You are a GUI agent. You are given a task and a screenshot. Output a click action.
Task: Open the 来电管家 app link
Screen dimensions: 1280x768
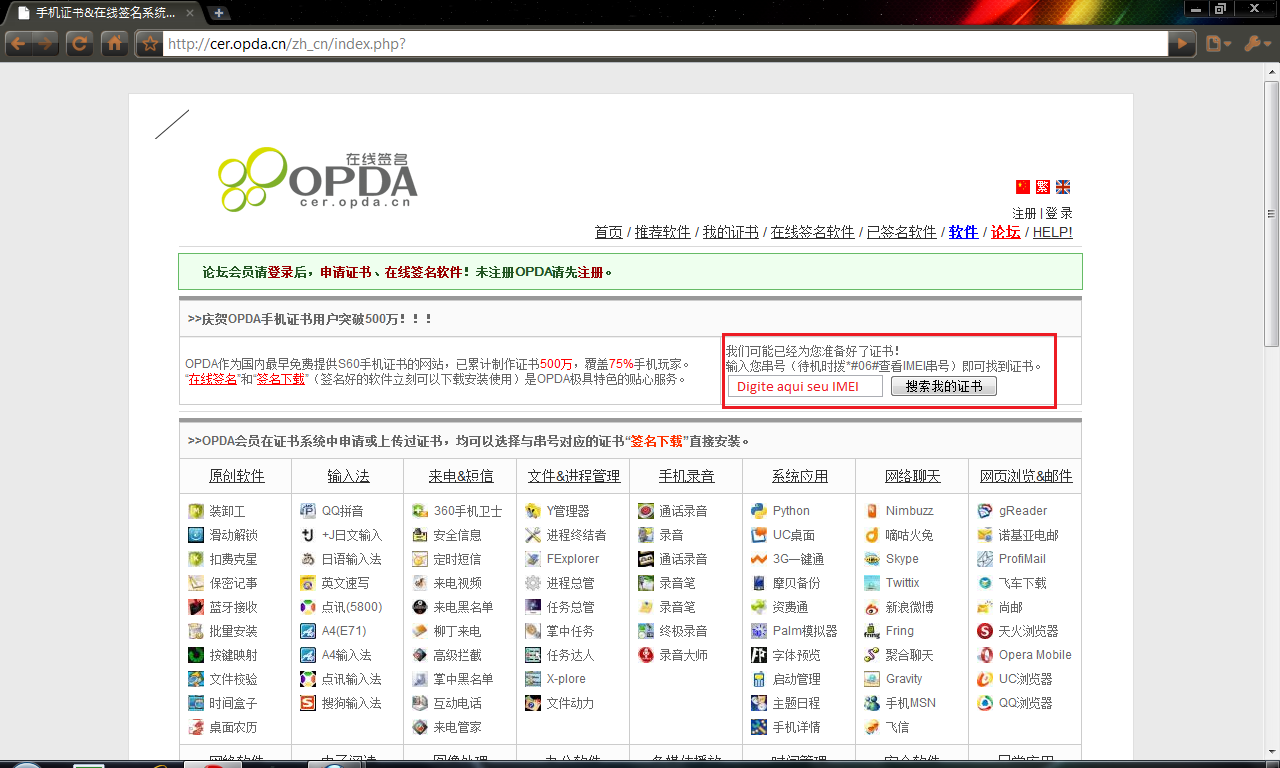coord(457,727)
